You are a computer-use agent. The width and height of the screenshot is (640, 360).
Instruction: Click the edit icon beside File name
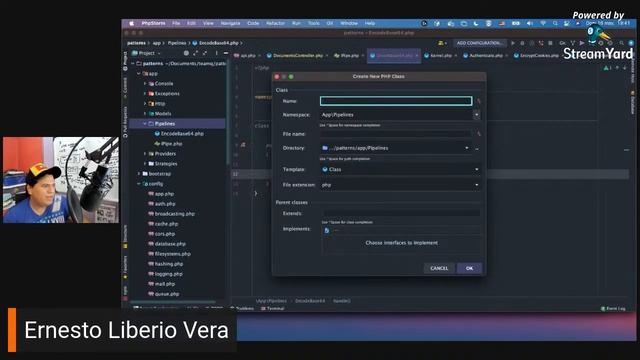(479, 134)
